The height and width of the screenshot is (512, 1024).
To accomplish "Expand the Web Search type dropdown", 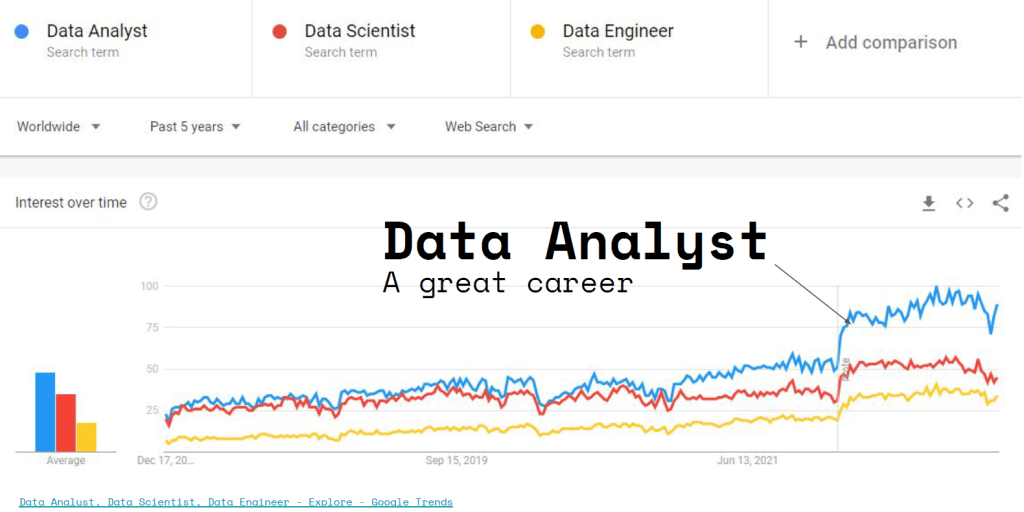I will [489, 127].
